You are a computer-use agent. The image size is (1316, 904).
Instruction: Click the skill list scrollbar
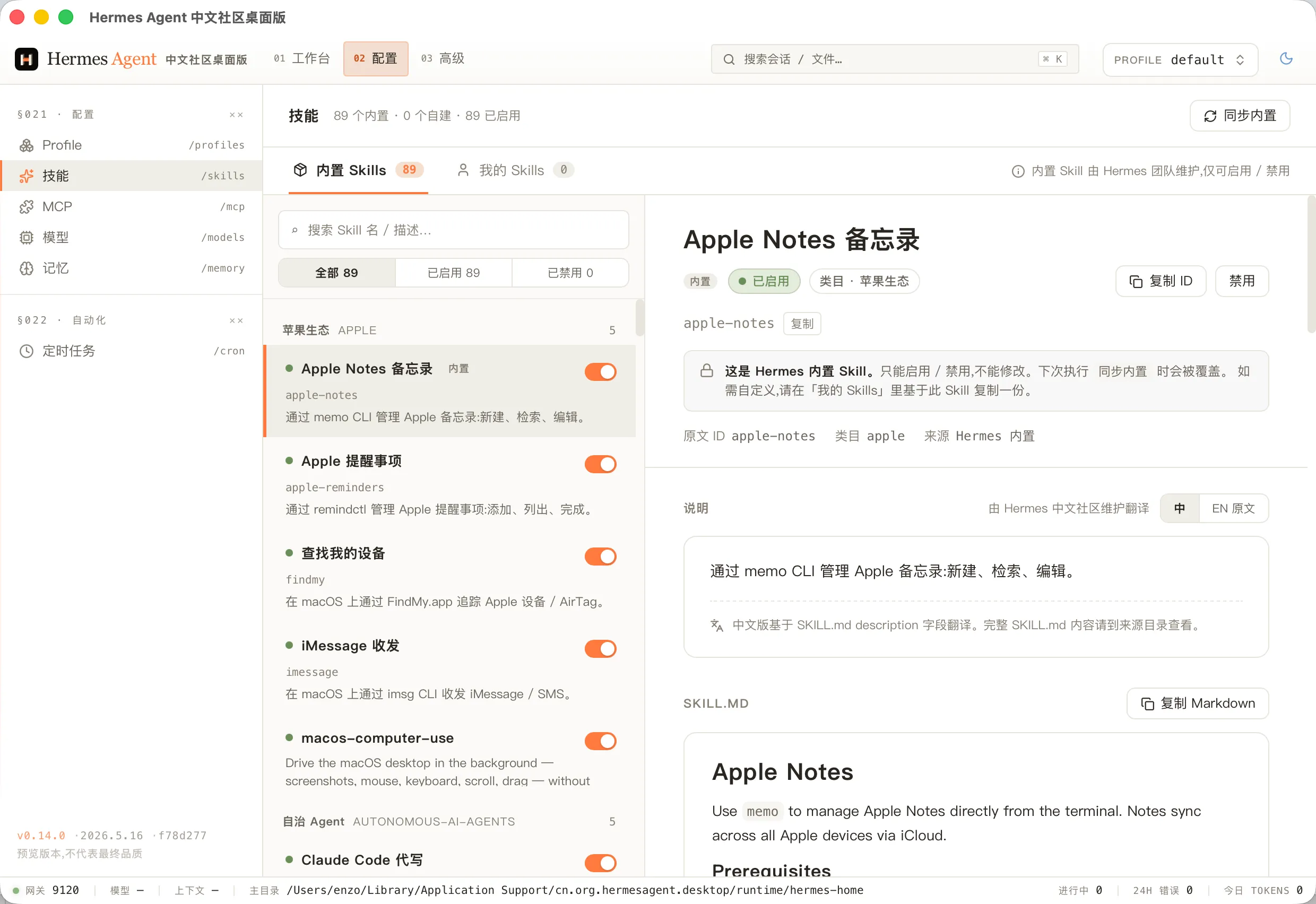(639, 318)
